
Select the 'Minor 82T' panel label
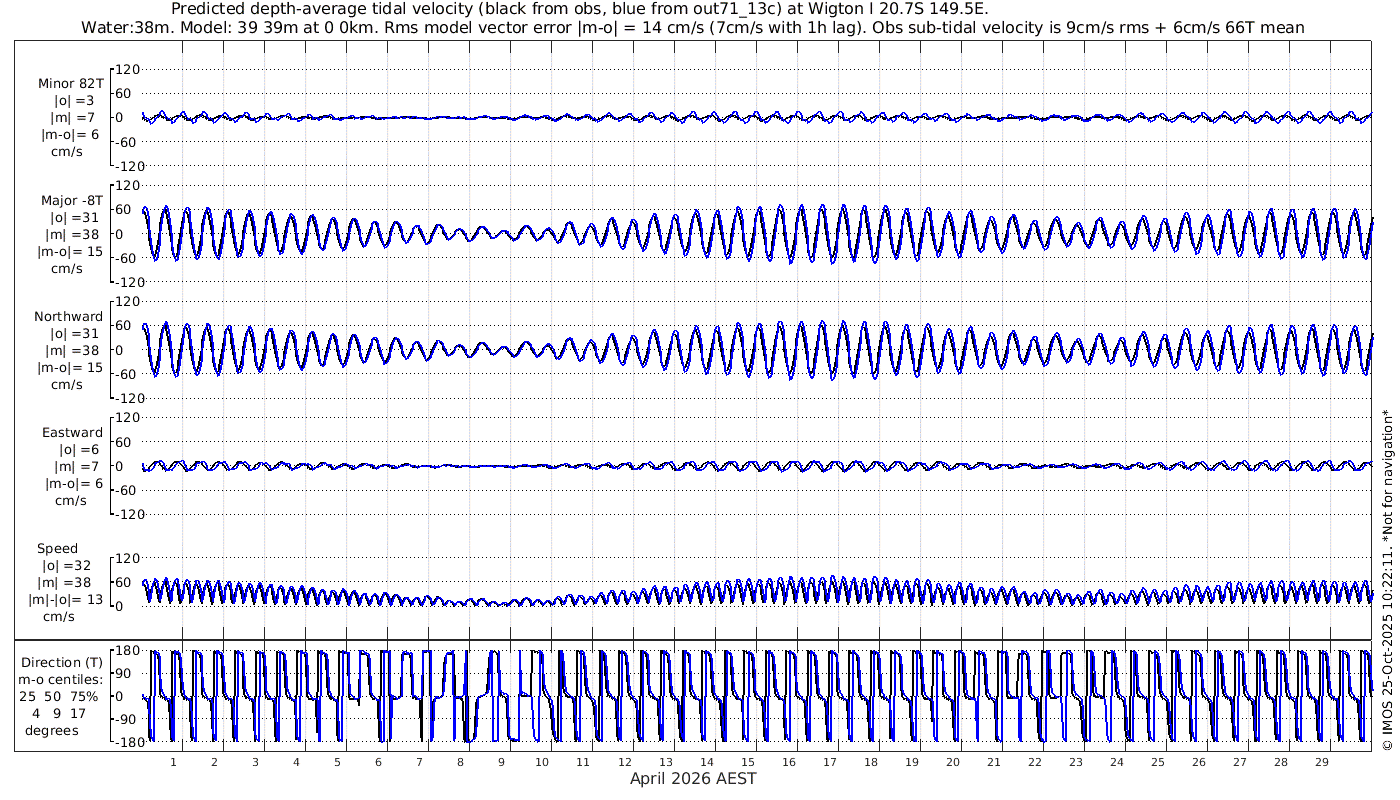pos(70,83)
